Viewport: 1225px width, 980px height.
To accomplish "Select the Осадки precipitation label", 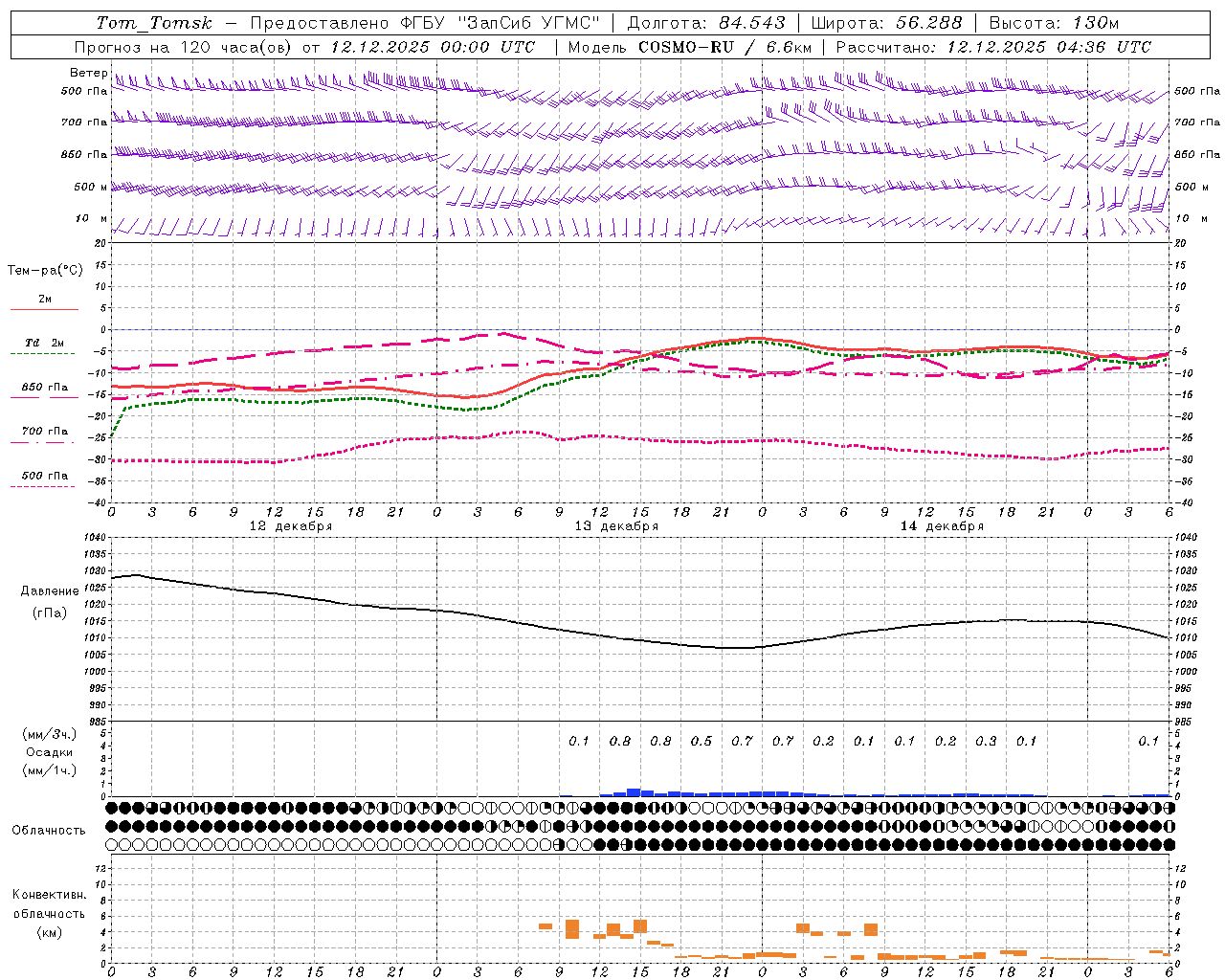I will click(50, 752).
